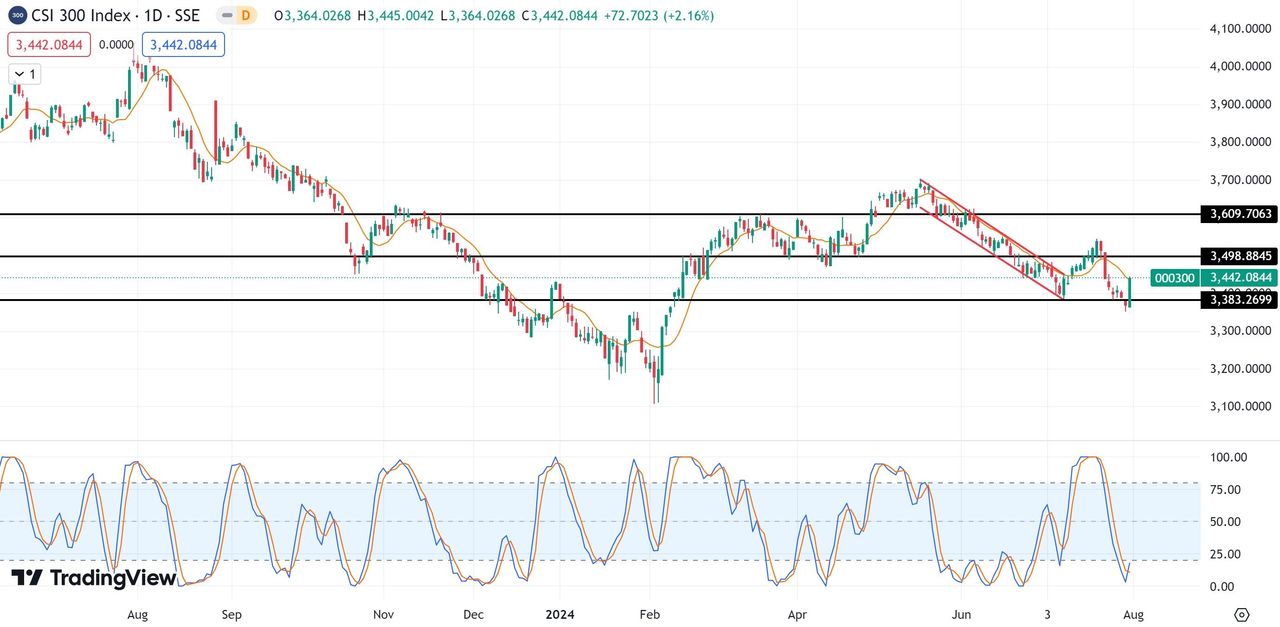The height and width of the screenshot is (627, 1280).
Task: Select horizontal line label 3,609.7063
Action: click(x=1239, y=214)
